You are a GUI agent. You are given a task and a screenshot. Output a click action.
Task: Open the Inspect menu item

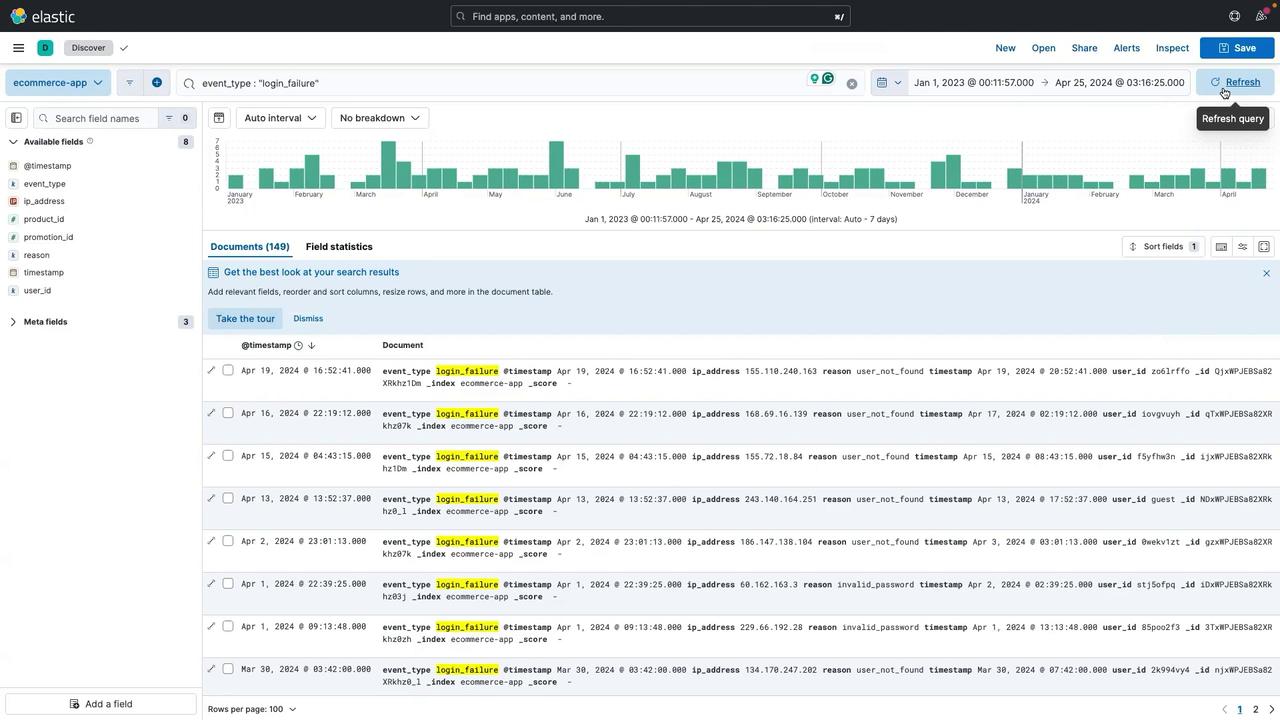[1172, 48]
